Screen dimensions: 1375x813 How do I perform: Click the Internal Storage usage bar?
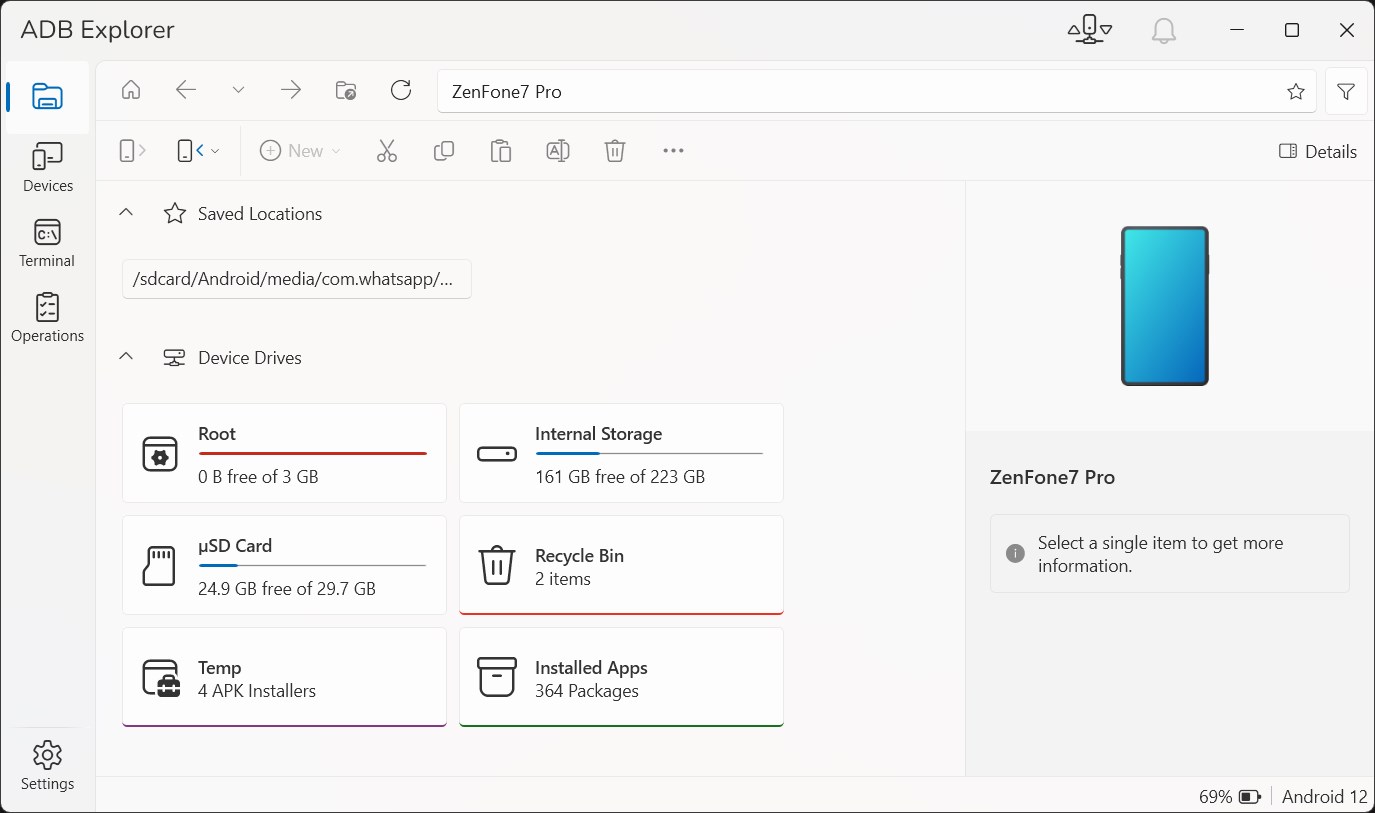click(649, 454)
